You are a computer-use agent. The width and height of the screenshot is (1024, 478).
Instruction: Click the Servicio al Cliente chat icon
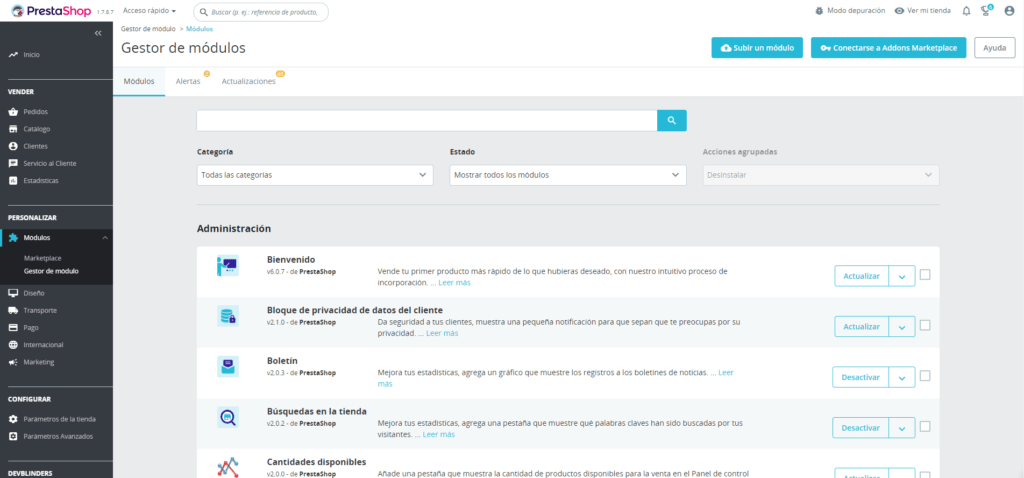click(x=13, y=163)
